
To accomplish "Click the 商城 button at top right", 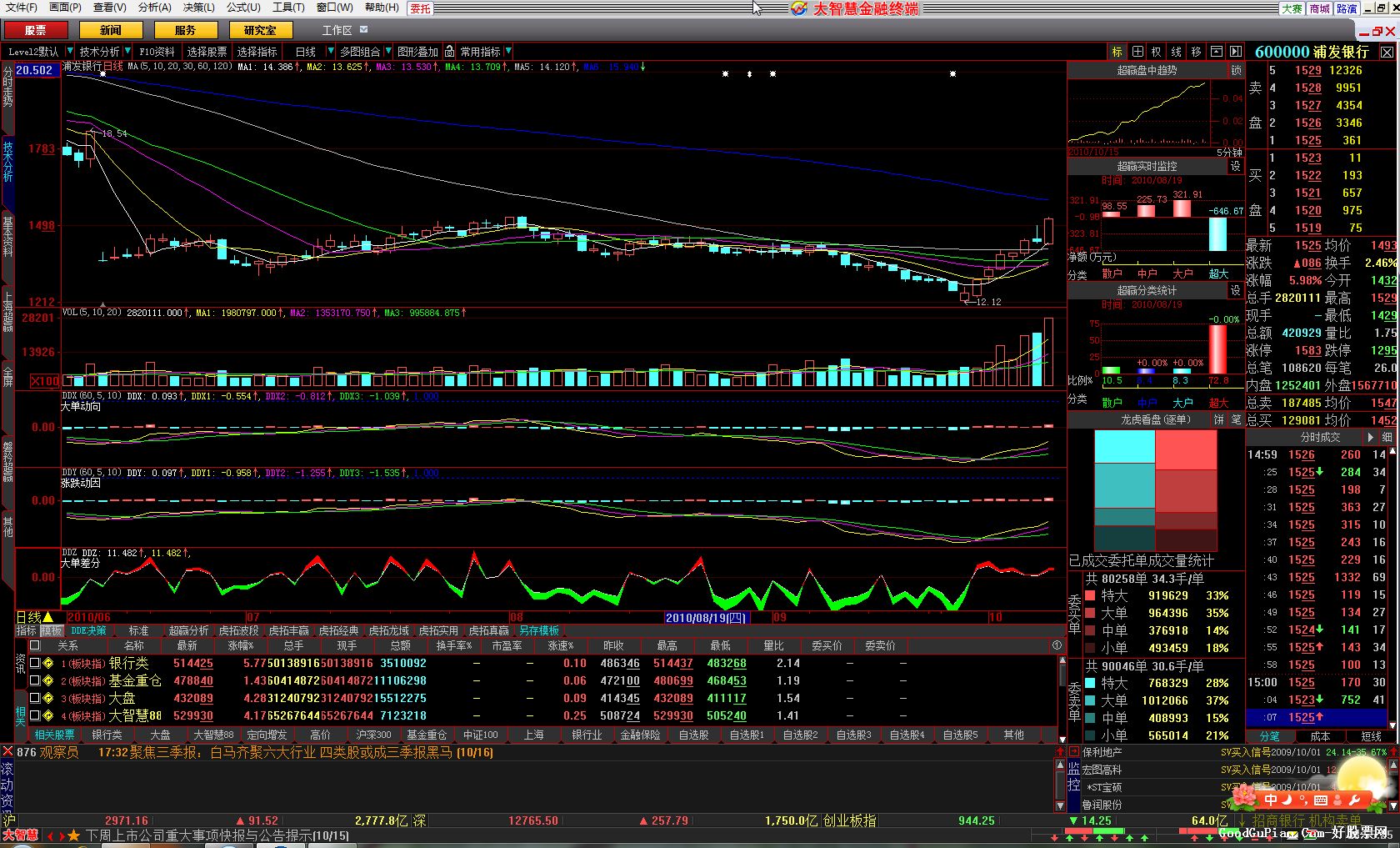I will pos(1320,8).
